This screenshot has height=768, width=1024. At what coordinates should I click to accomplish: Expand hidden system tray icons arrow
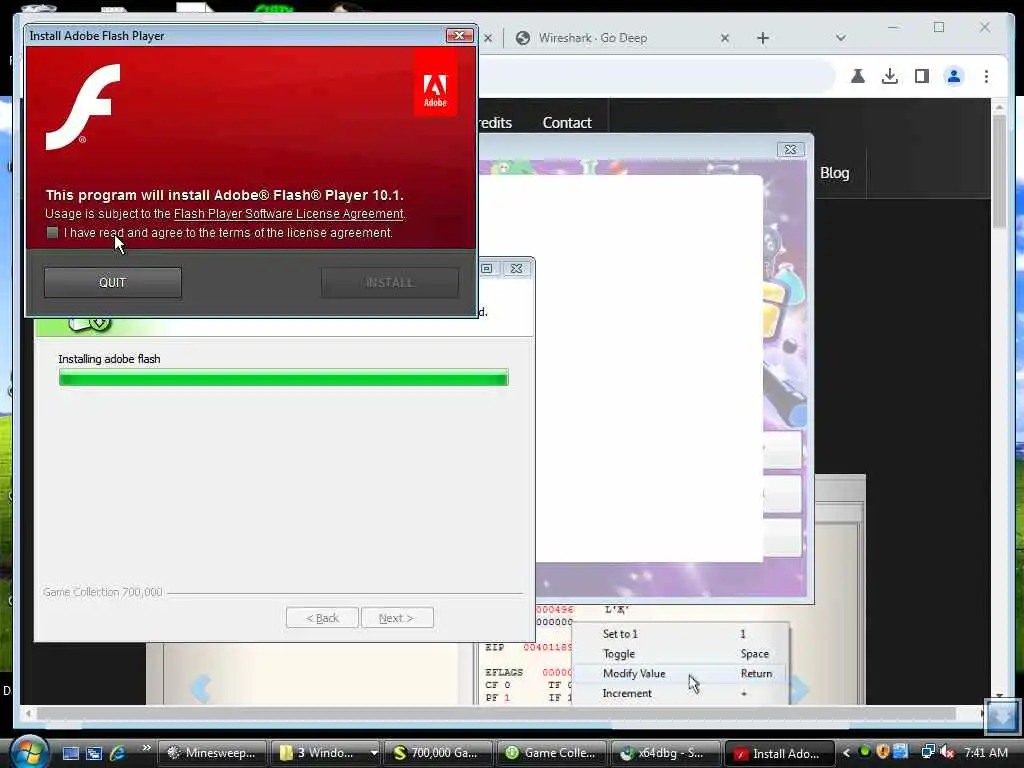pyautogui.click(x=846, y=753)
